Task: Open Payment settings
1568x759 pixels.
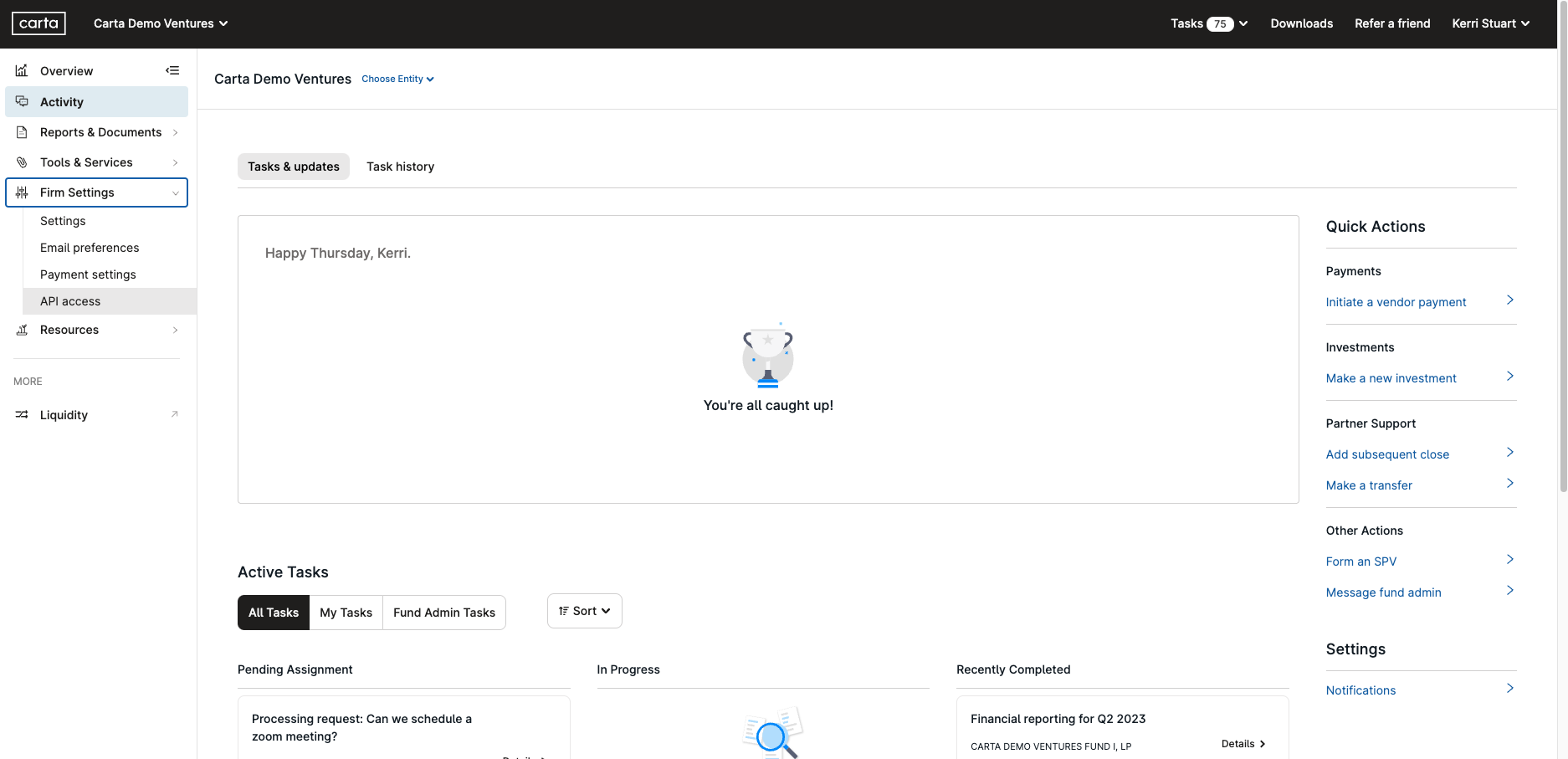Action: (88, 274)
